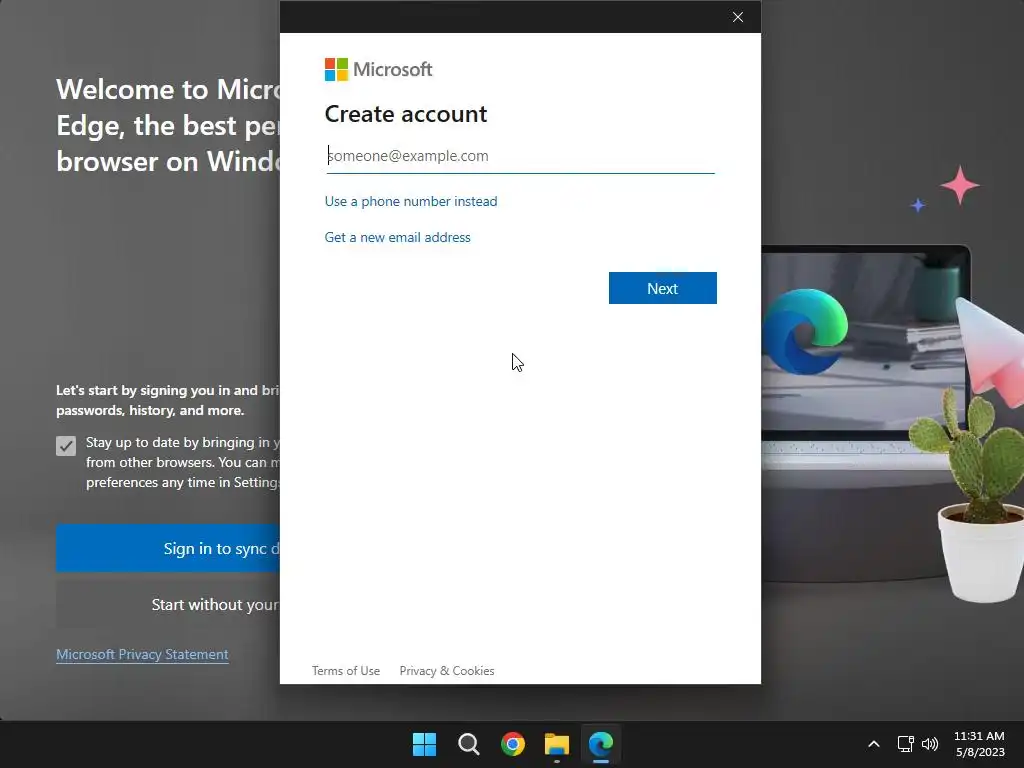Open Terms of Use link
The image size is (1024, 768).
(x=345, y=671)
